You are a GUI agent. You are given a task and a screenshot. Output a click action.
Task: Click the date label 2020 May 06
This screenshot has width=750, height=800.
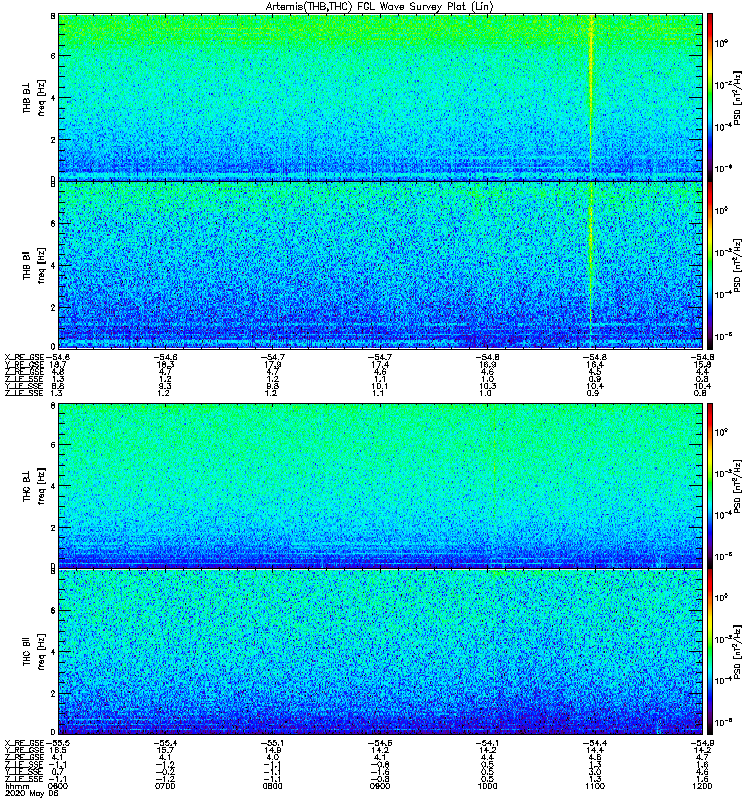(x=32, y=793)
